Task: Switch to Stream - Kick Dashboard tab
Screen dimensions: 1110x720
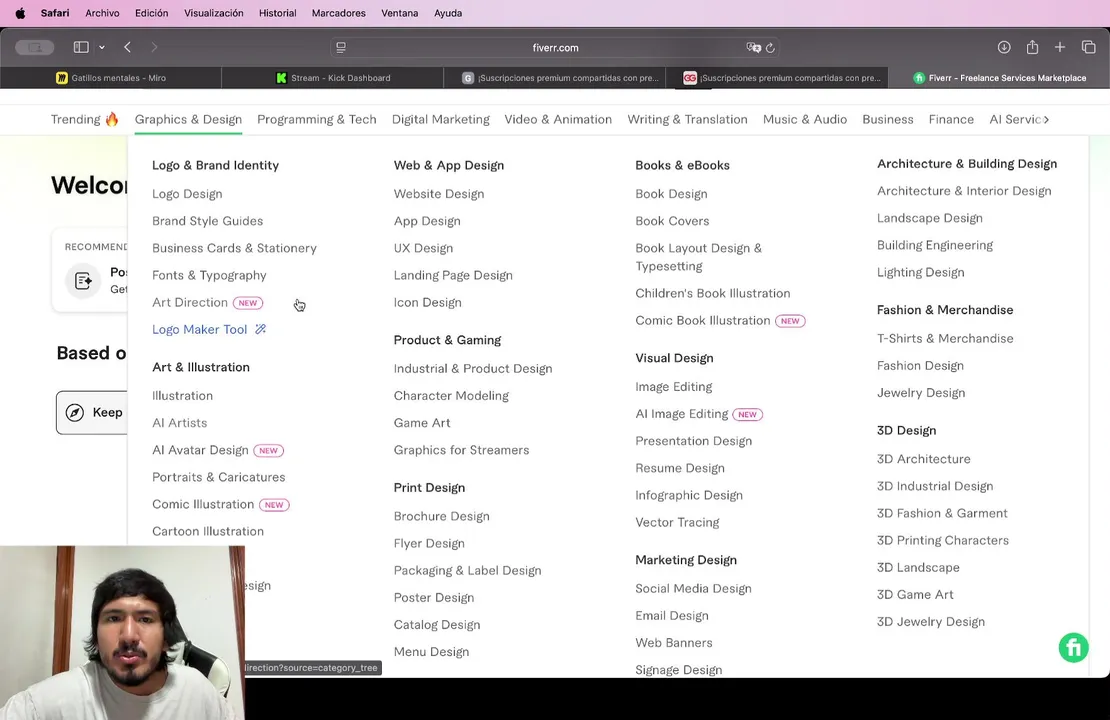Action: click(x=333, y=78)
